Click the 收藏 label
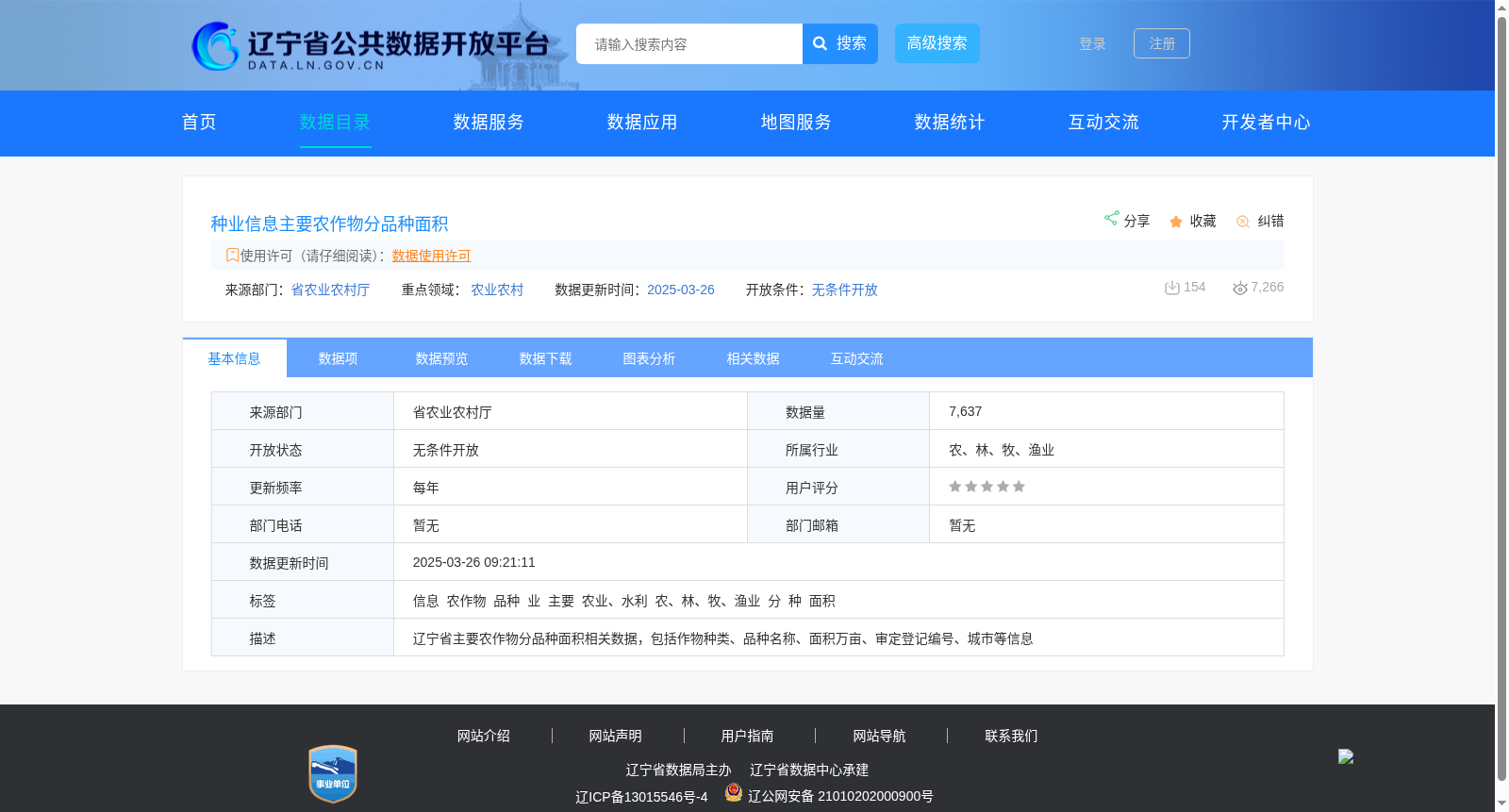The width and height of the screenshot is (1509, 812). coord(1202,221)
